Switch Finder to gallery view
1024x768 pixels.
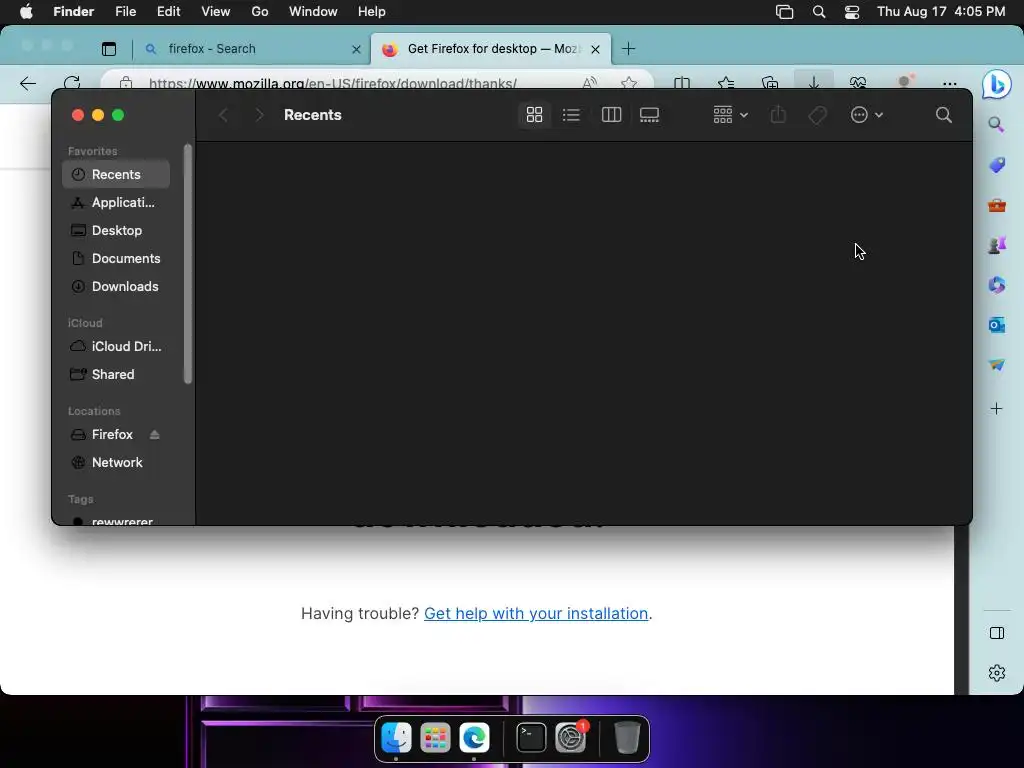(649, 115)
